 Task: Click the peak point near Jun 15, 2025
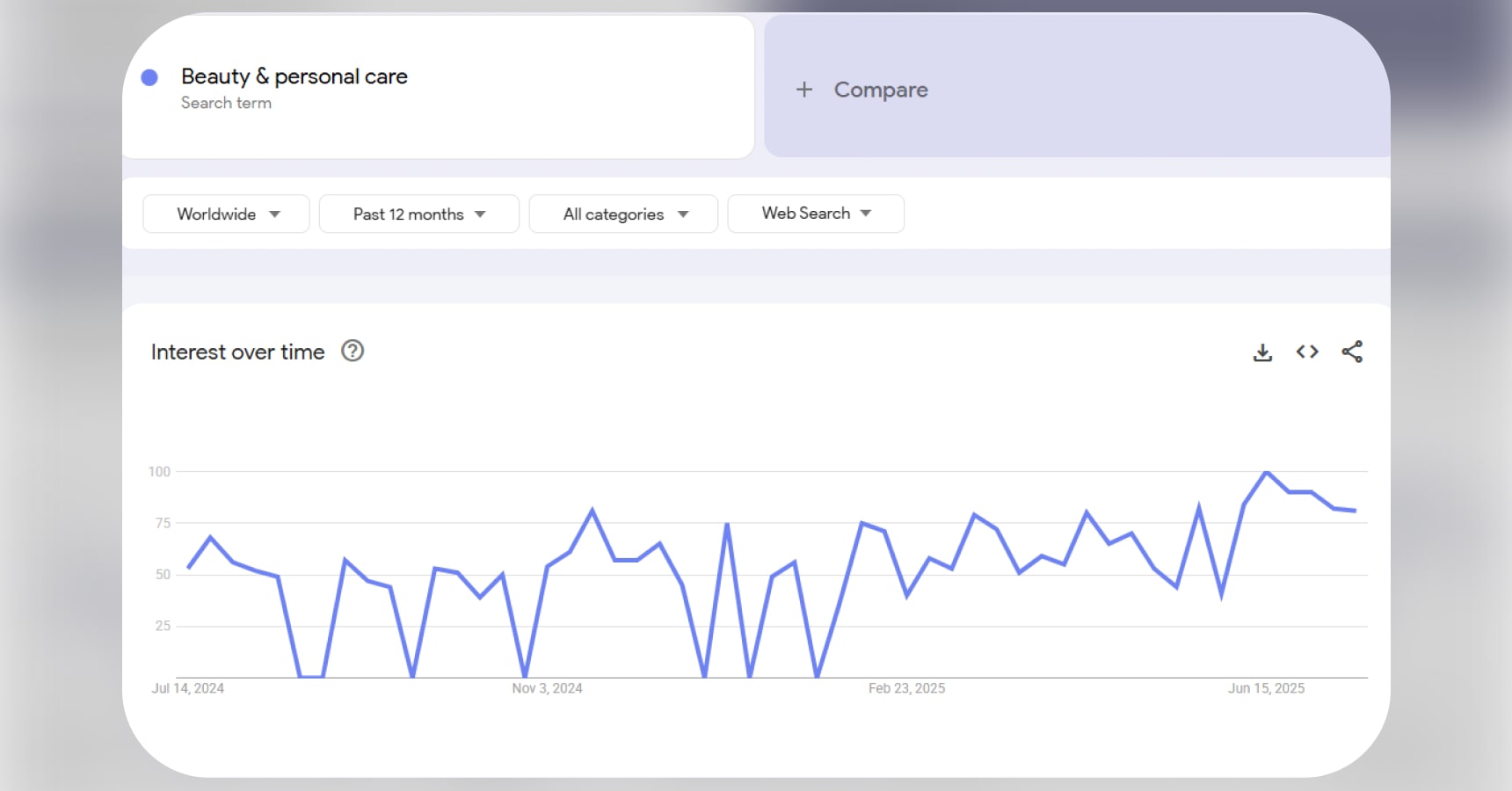pyautogui.click(x=1266, y=472)
